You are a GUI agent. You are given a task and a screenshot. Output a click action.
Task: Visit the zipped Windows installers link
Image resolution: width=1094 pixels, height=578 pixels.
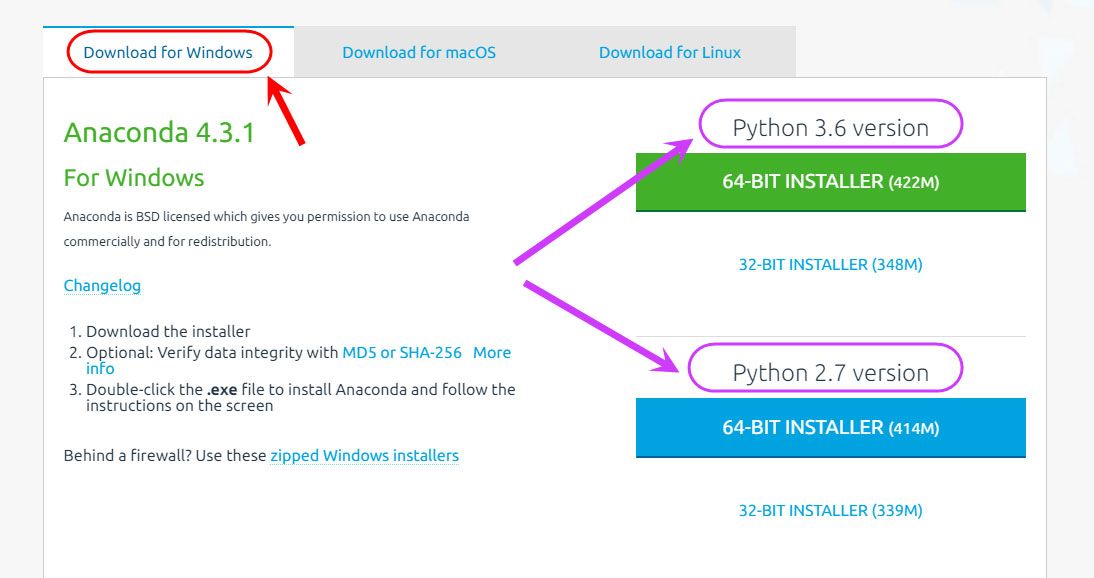coord(364,455)
